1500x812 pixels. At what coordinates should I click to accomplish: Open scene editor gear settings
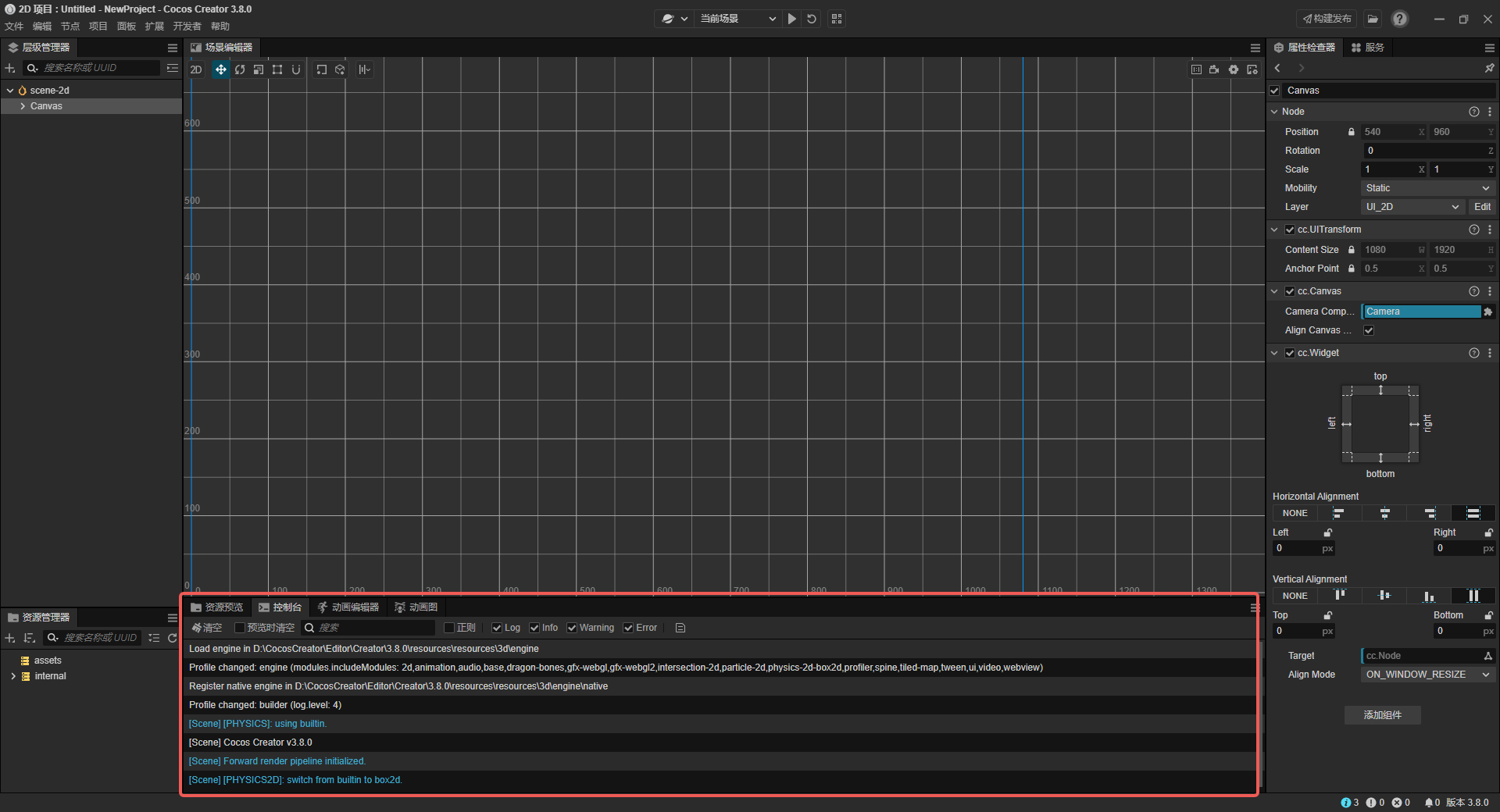point(1234,69)
